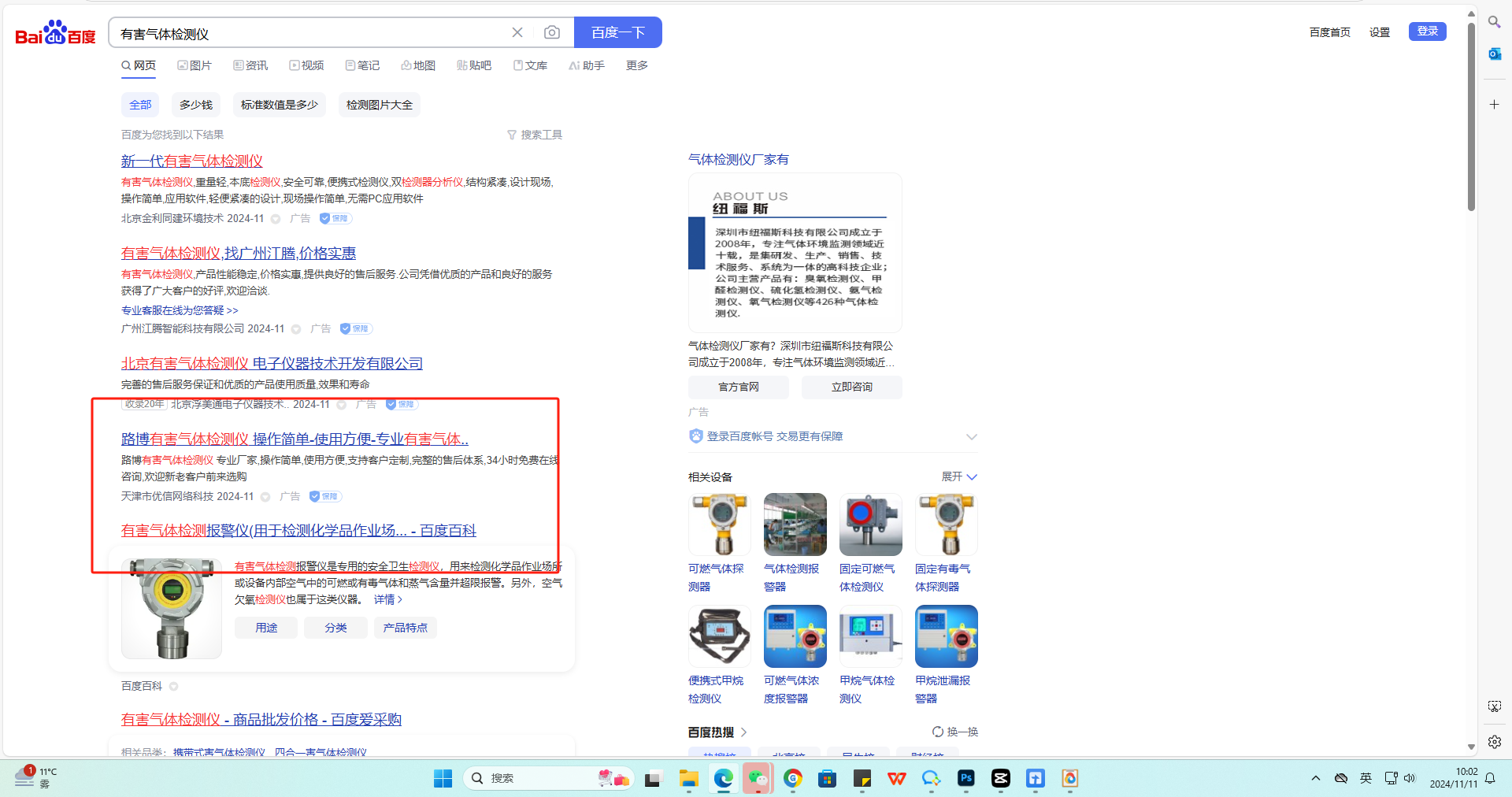Click the network icon in system tray
Viewport: 1512px width, 797px height.
click(x=1391, y=778)
